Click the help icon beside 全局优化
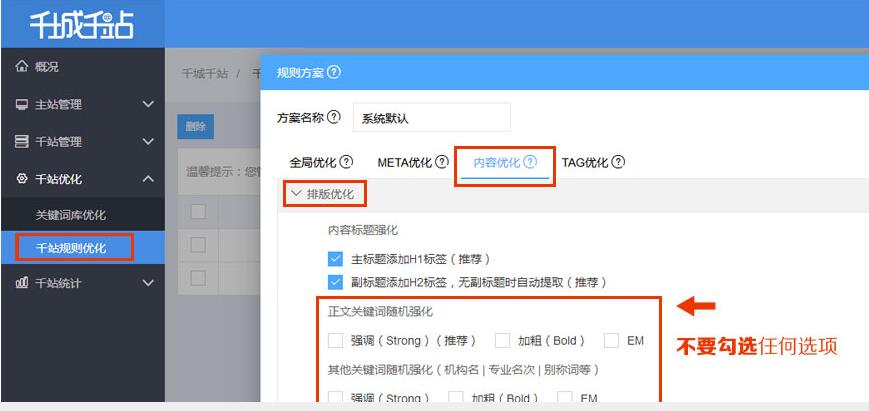This screenshot has height=411, width=869. [x=346, y=162]
